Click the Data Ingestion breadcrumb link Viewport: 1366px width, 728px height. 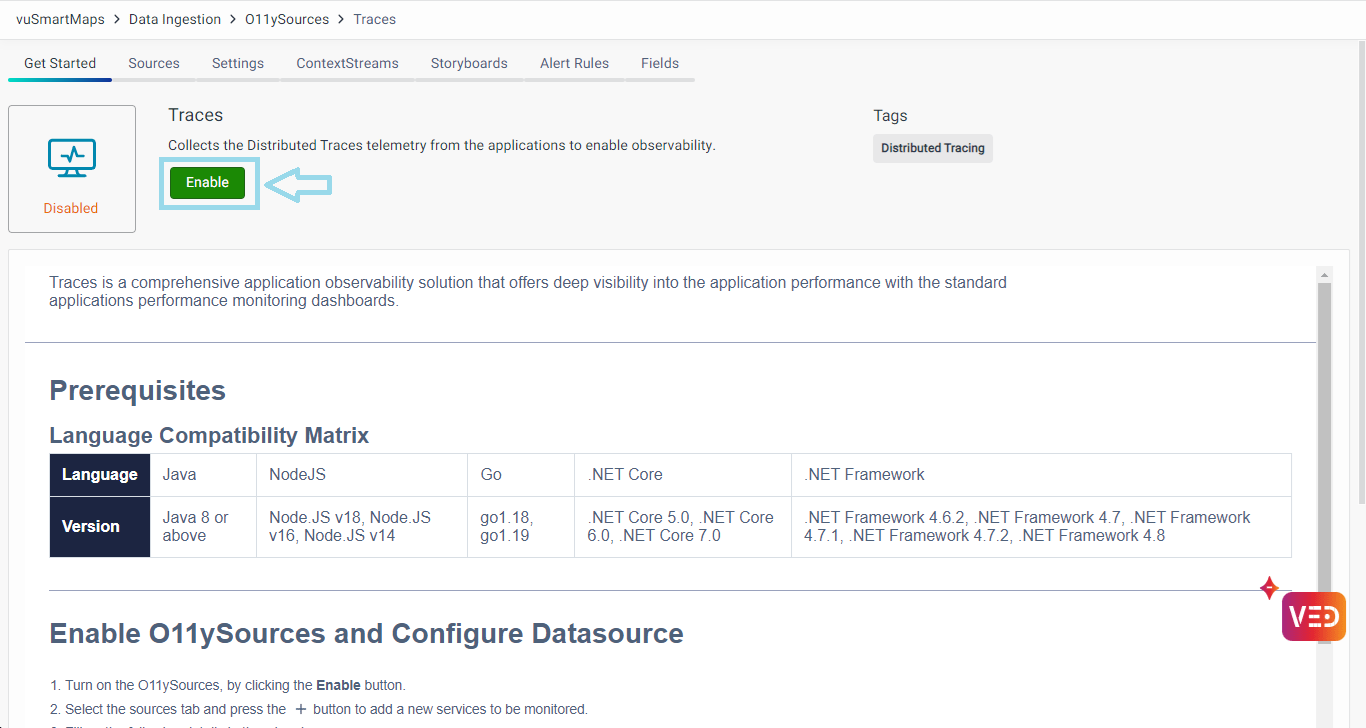coord(175,19)
